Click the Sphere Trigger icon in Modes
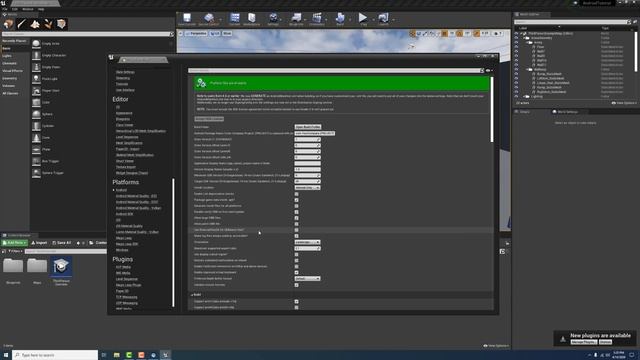 tap(36, 173)
